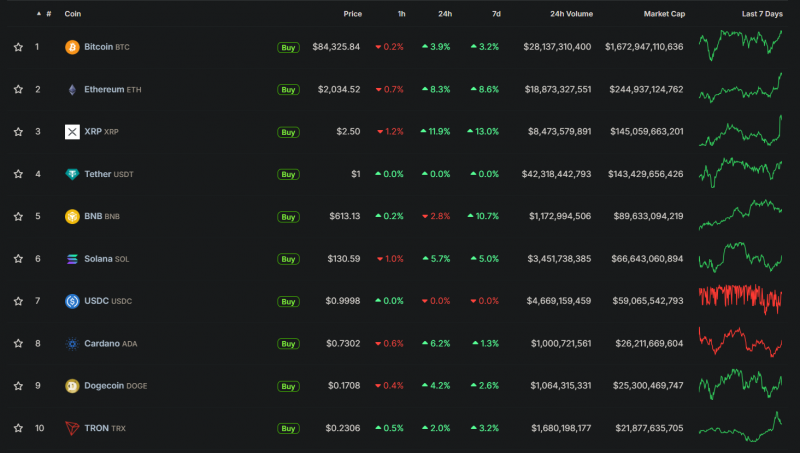Click XRP 7d change 13.0%
This screenshot has height=453, width=800.
point(483,132)
